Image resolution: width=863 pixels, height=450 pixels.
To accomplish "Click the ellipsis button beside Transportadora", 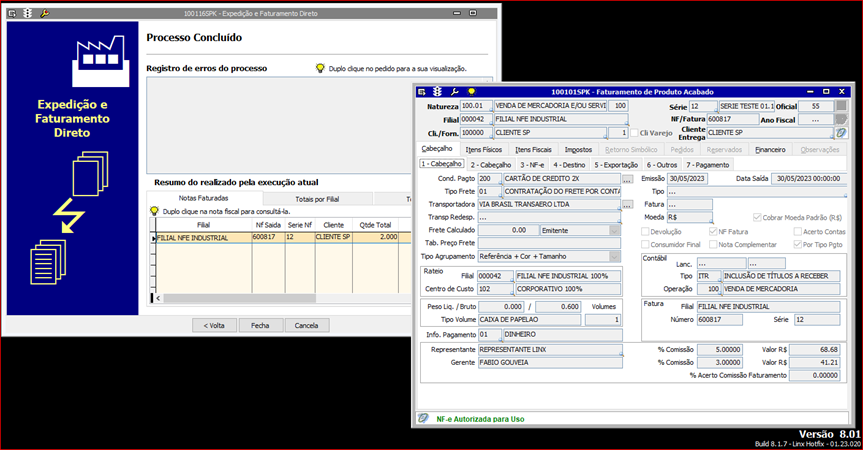I will [x=627, y=204].
